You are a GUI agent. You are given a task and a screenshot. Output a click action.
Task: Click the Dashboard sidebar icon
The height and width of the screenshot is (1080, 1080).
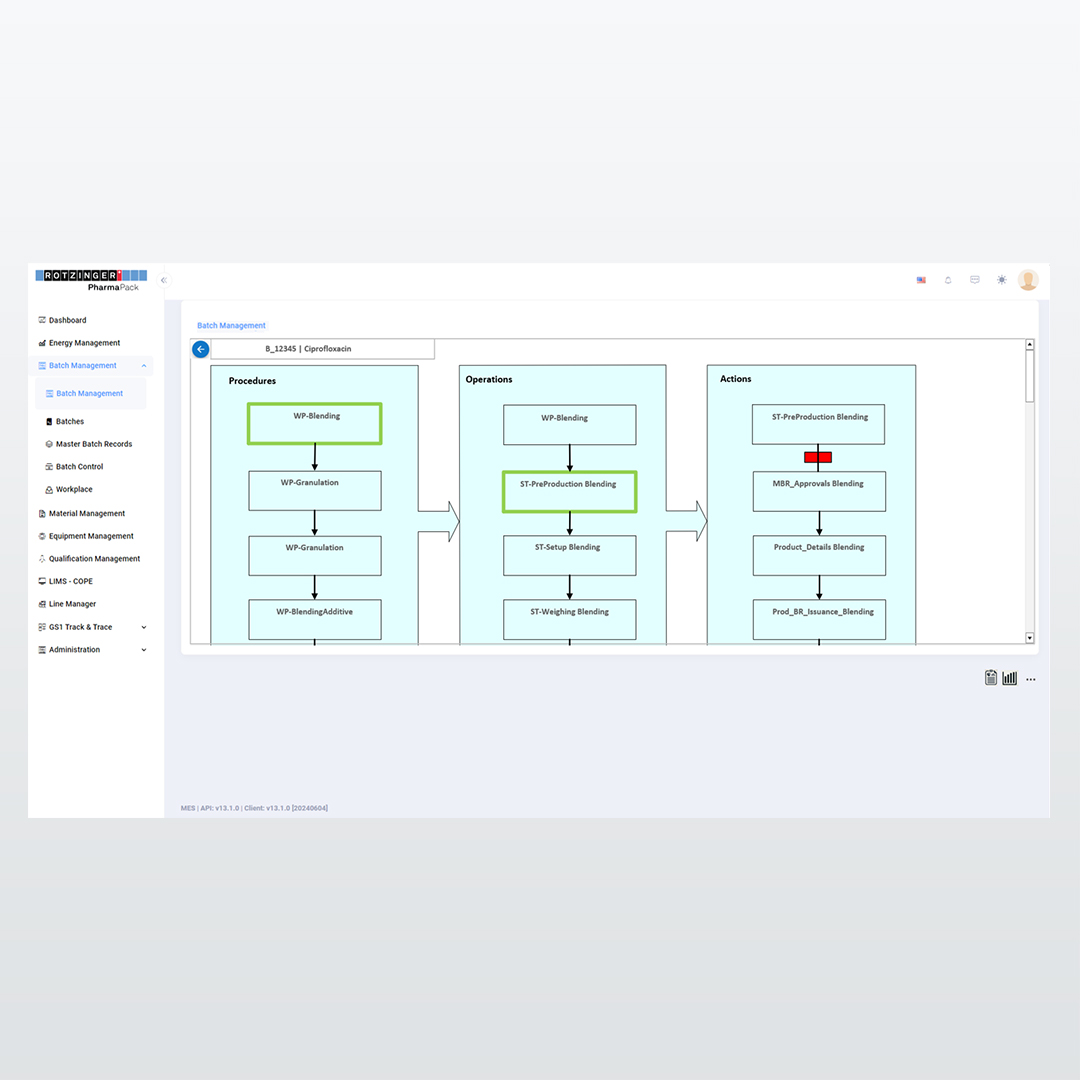(42, 320)
